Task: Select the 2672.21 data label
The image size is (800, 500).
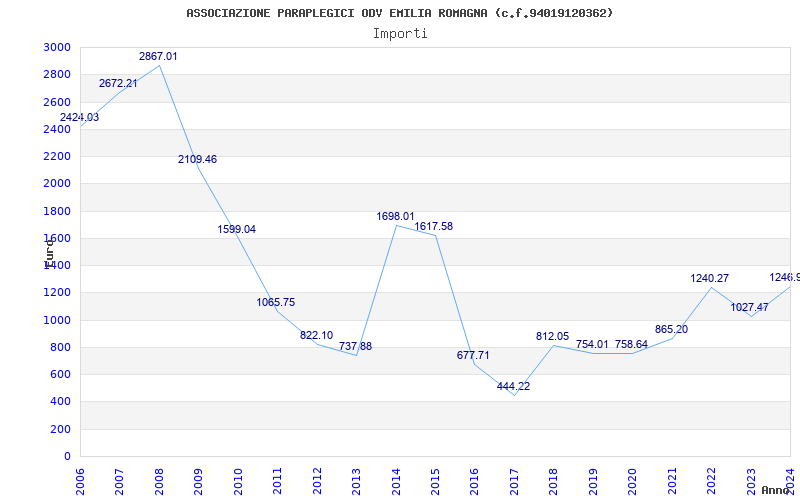Action: click(118, 83)
